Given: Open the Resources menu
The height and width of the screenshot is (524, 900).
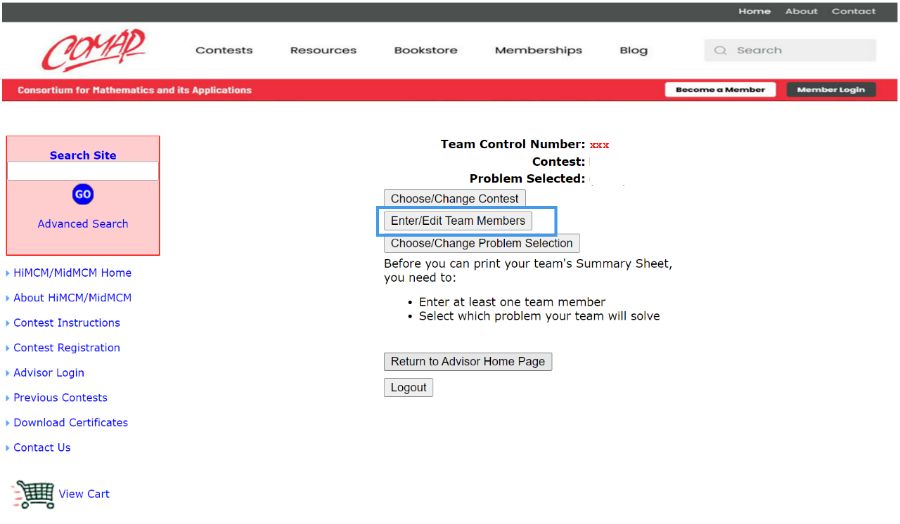Looking at the screenshot, I should point(323,51).
